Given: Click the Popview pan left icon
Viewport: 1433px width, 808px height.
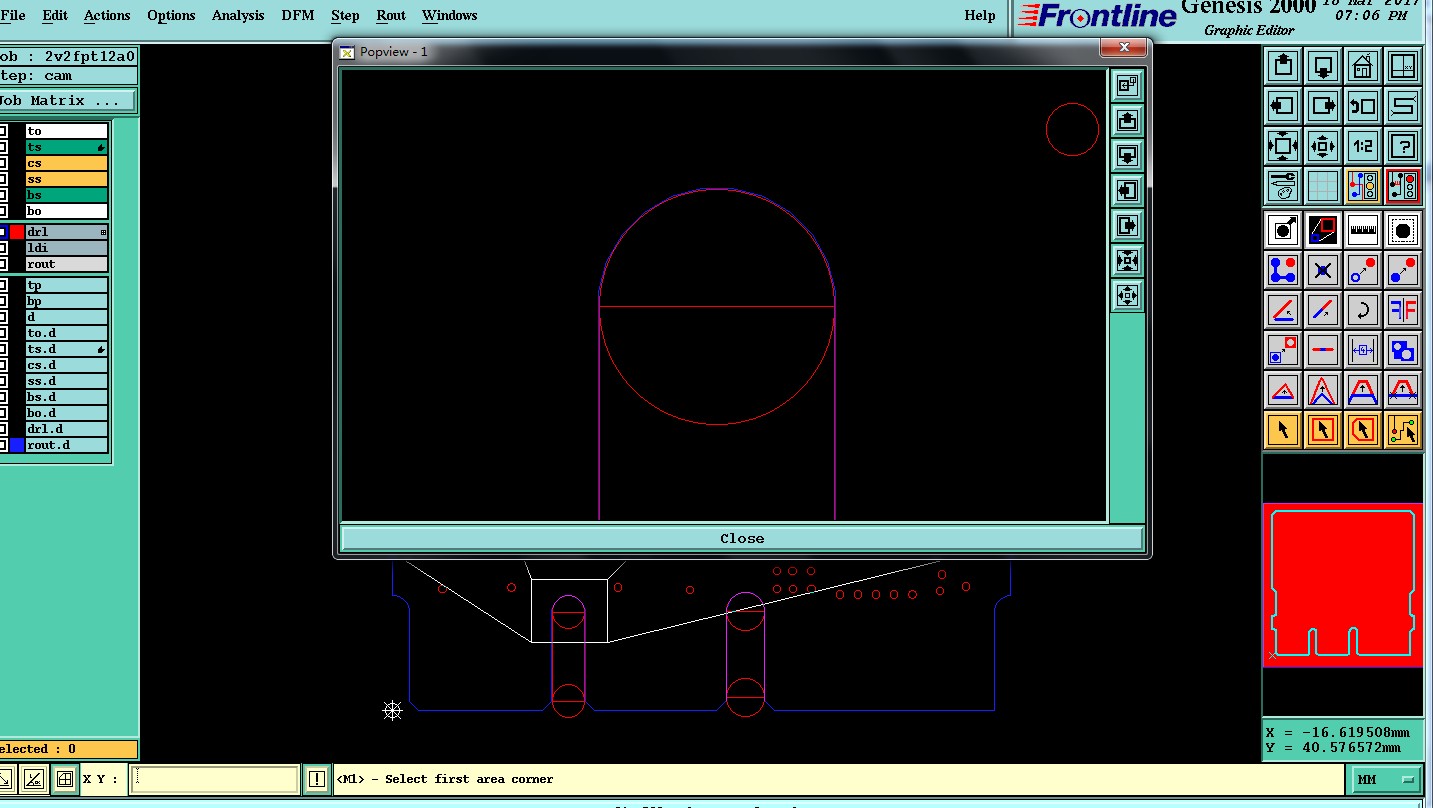Looking at the screenshot, I should pyautogui.click(x=1128, y=190).
